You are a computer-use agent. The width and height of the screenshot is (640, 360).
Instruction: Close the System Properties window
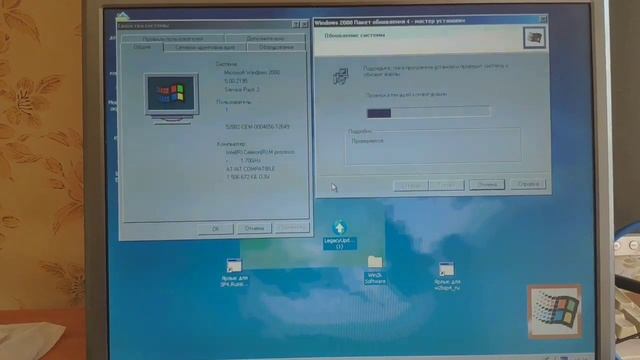click(304, 24)
